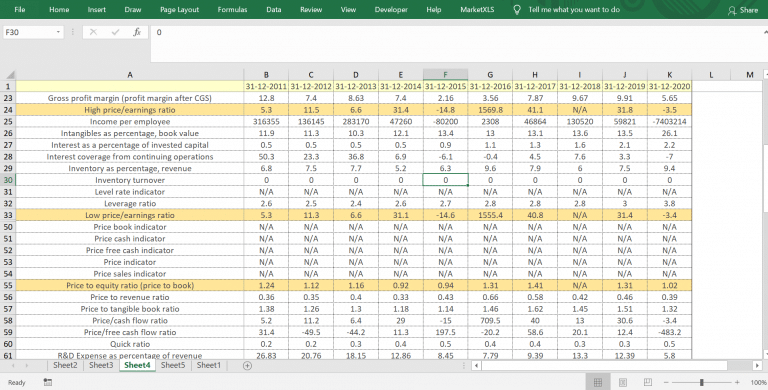Select cell with value 1569.8
This screenshot has height=390, width=768.
point(490,110)
